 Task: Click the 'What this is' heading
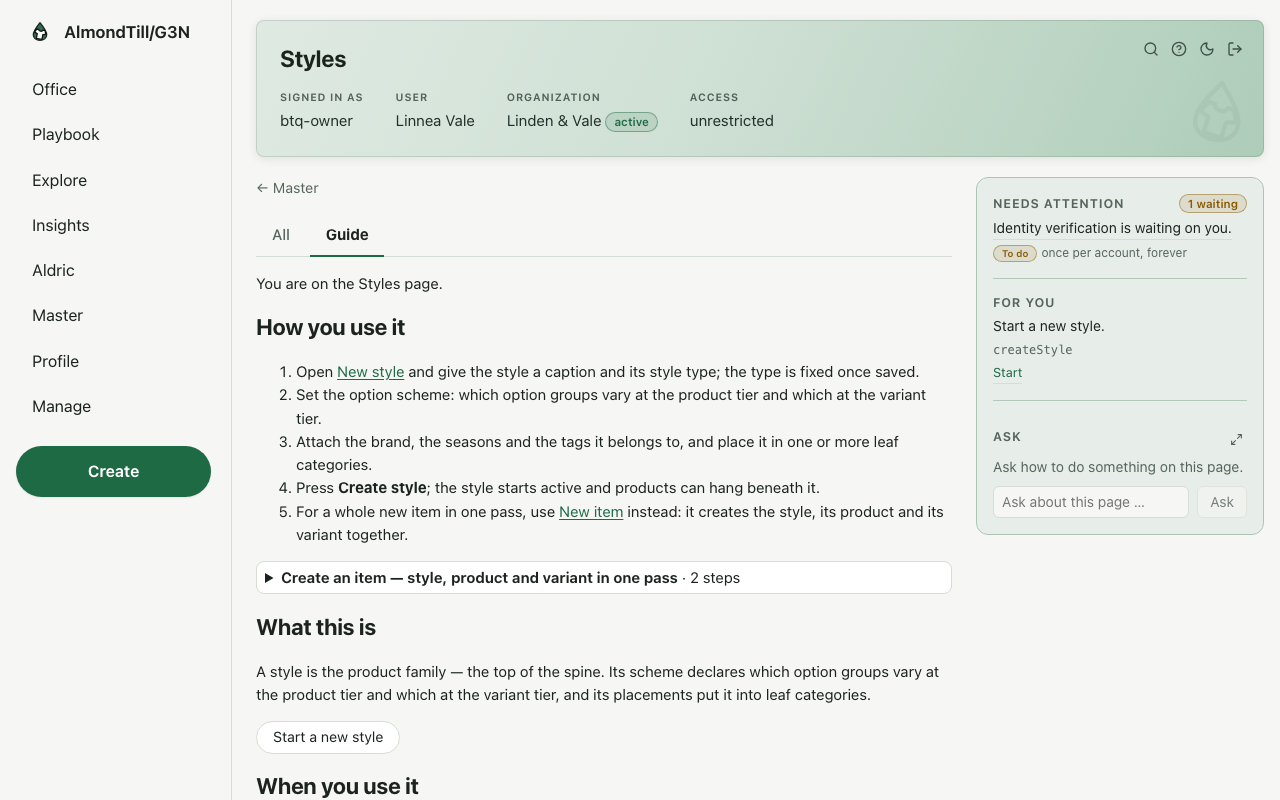pyautogui.click(x=316, y=628)
